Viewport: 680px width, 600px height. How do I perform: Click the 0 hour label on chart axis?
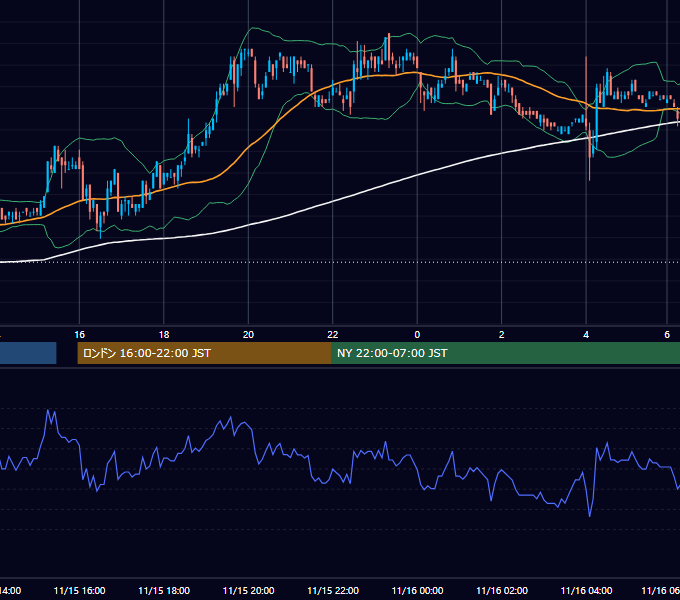pyautogui.click(x=417, y=335)
